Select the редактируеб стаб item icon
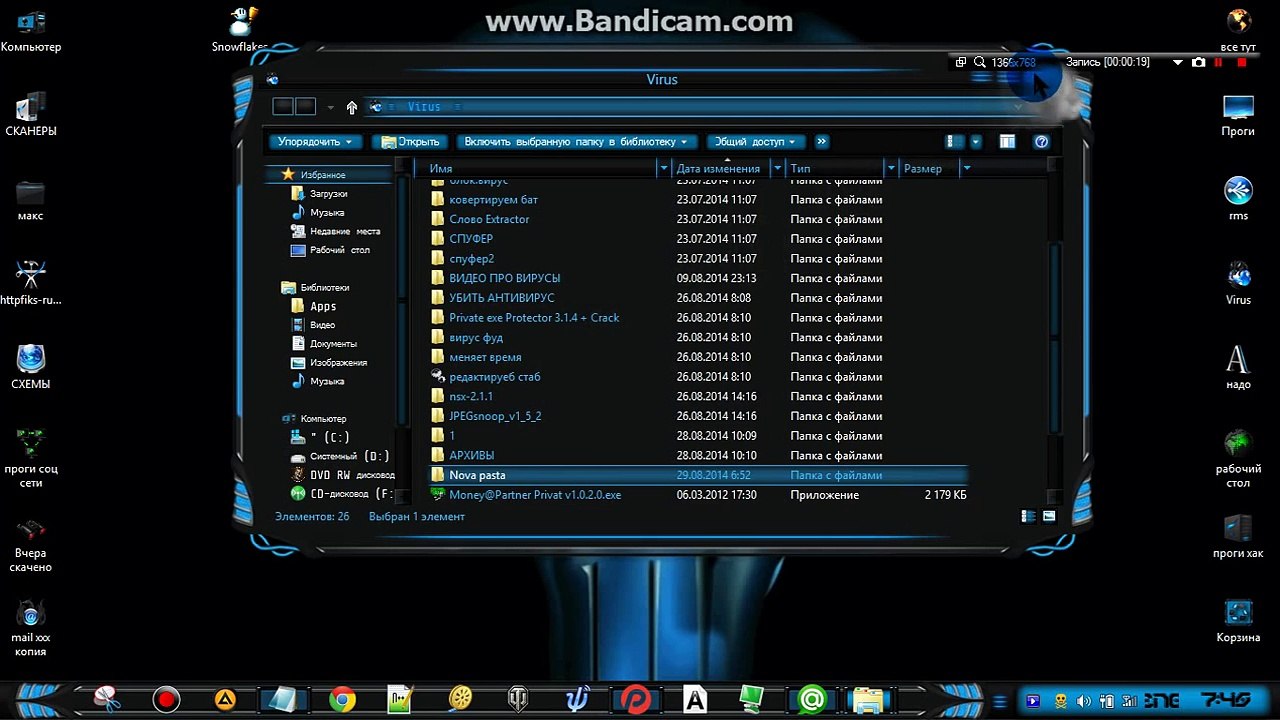Screen dimensions: 1280x720 click(x=438, y=376)
